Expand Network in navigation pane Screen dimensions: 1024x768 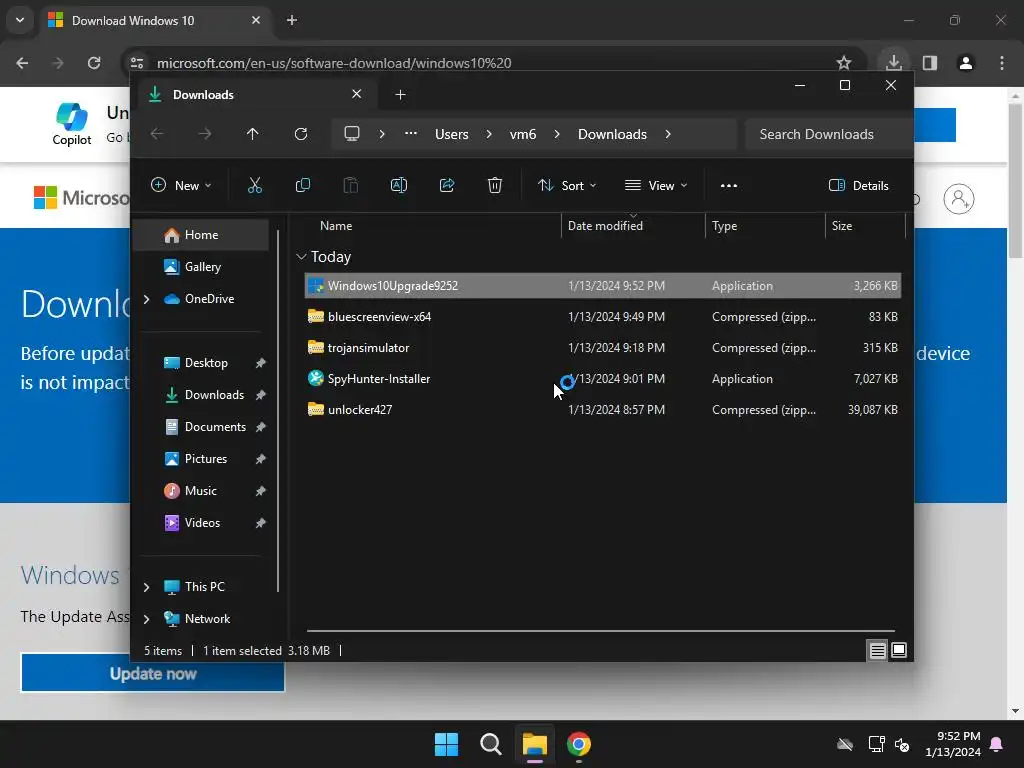(146, 619)
